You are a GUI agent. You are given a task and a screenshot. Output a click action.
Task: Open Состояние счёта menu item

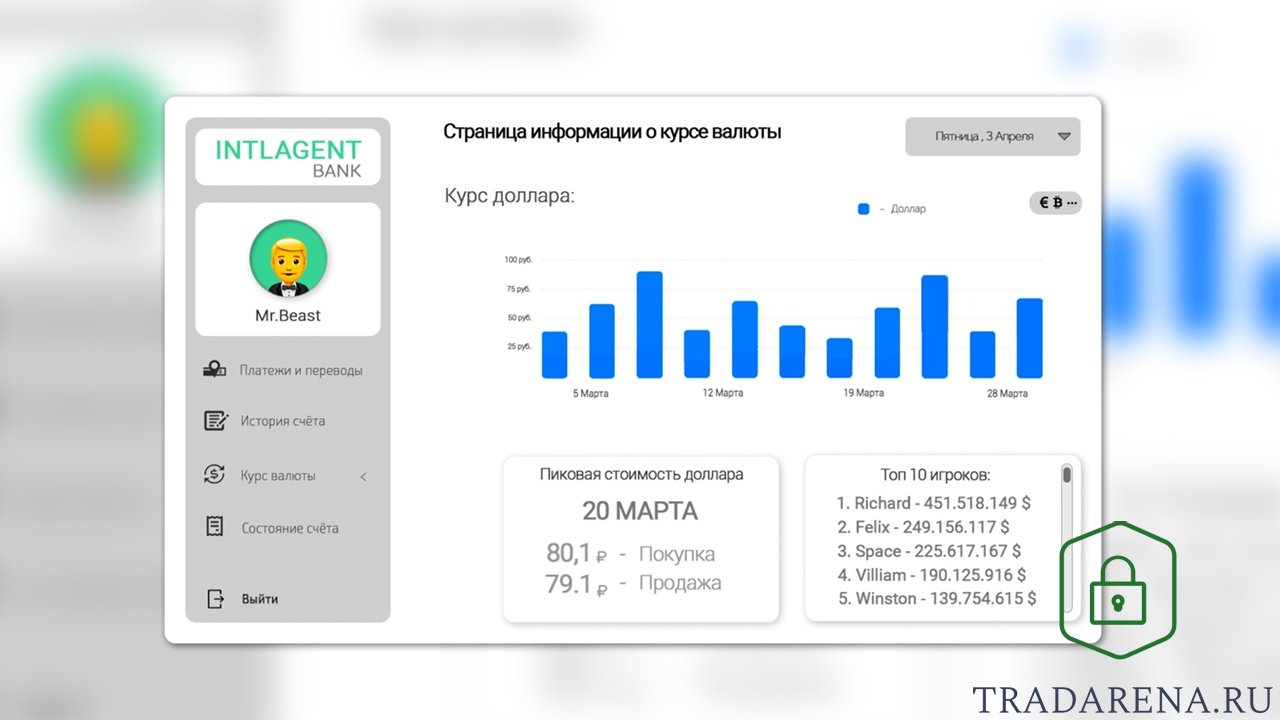pyautogui.click(x=290, y=528)
